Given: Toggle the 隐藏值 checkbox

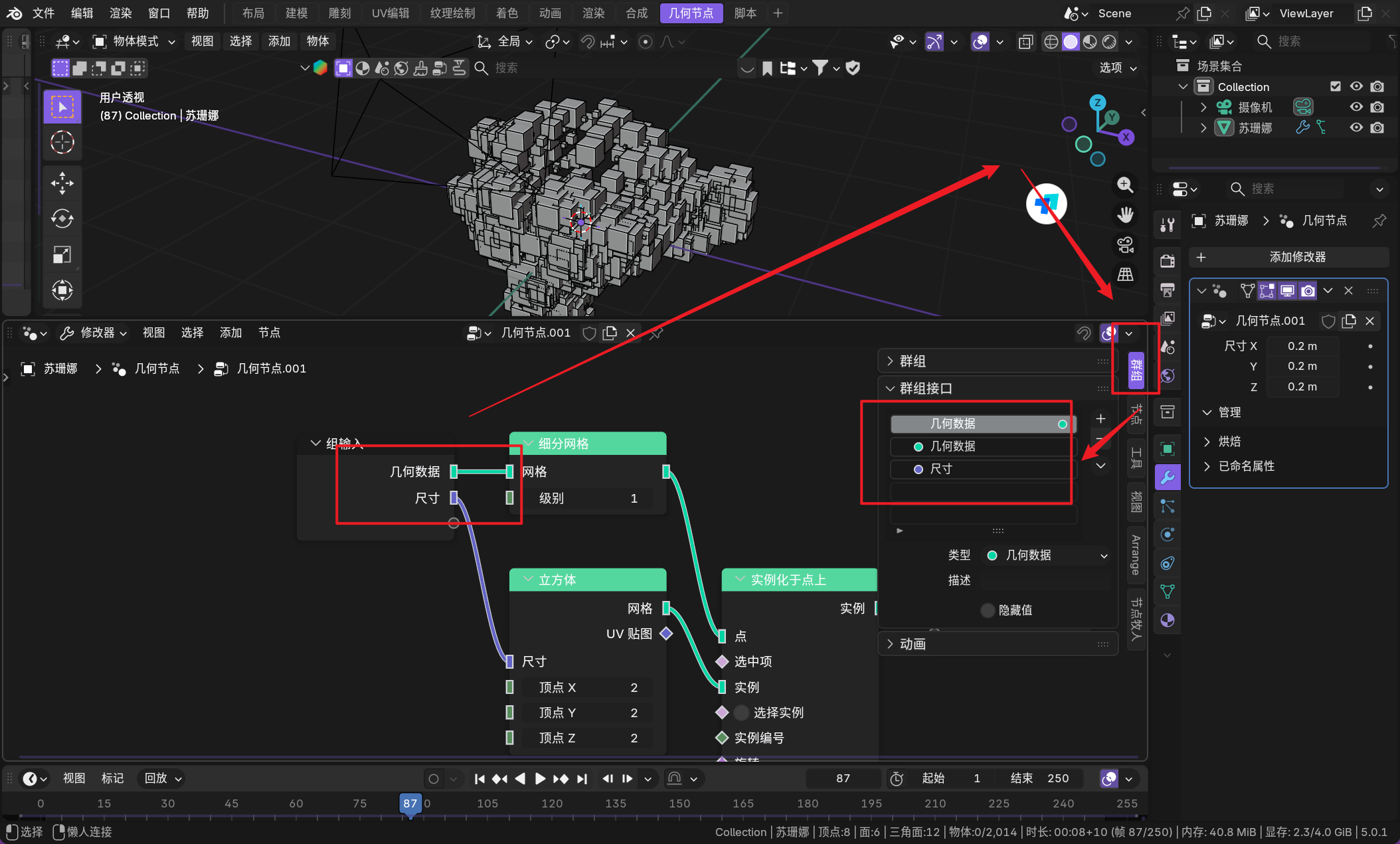Looking at the screenshot, I should point(988,610).
